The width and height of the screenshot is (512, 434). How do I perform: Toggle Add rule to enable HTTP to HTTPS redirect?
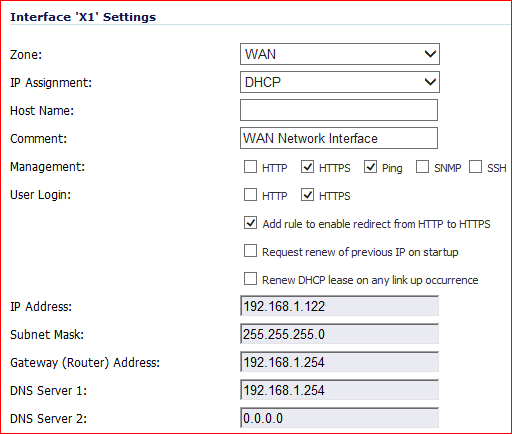(x=250, y=223)
